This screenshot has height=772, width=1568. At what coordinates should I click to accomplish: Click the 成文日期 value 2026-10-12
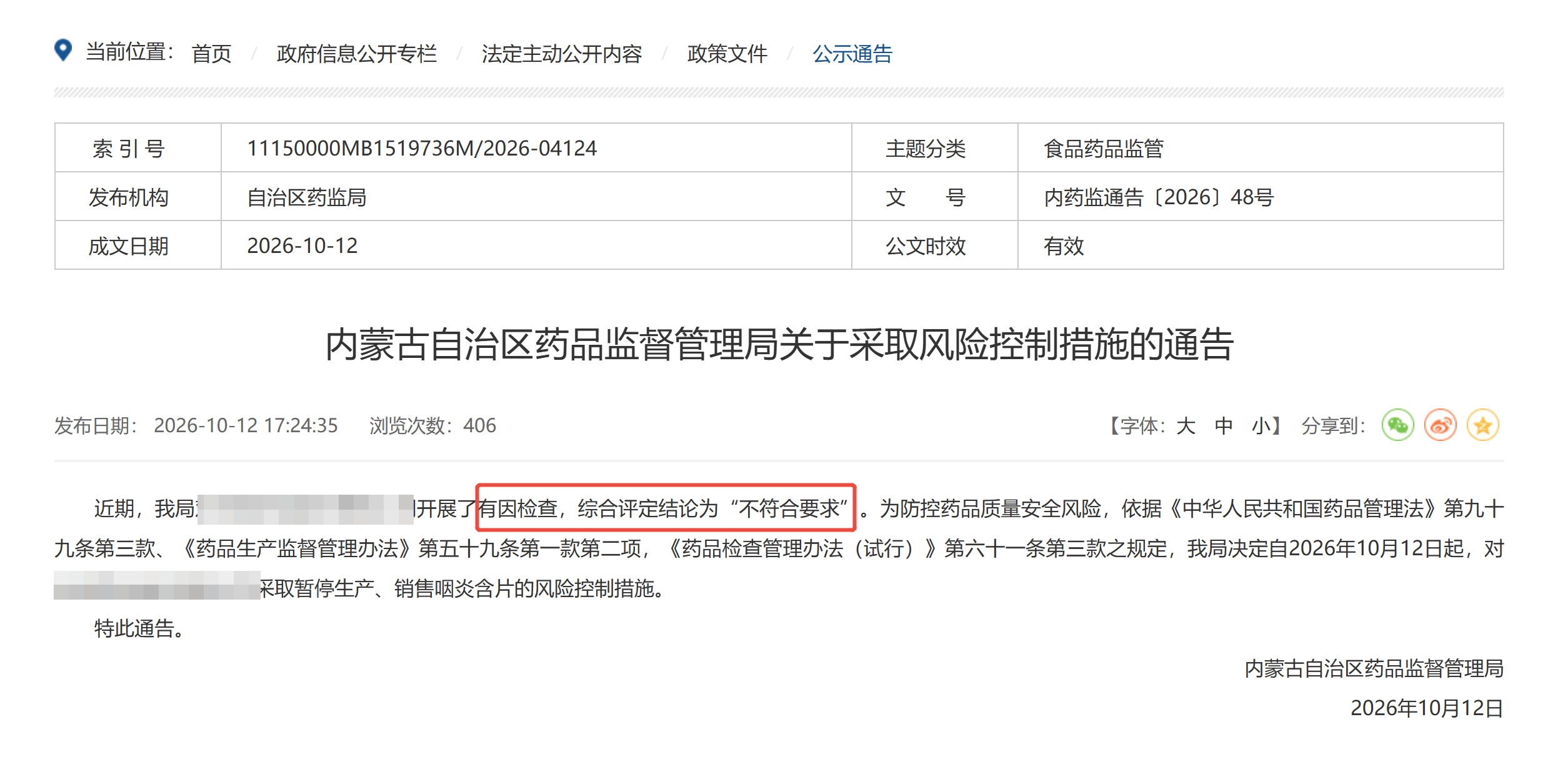click(302, 246)
